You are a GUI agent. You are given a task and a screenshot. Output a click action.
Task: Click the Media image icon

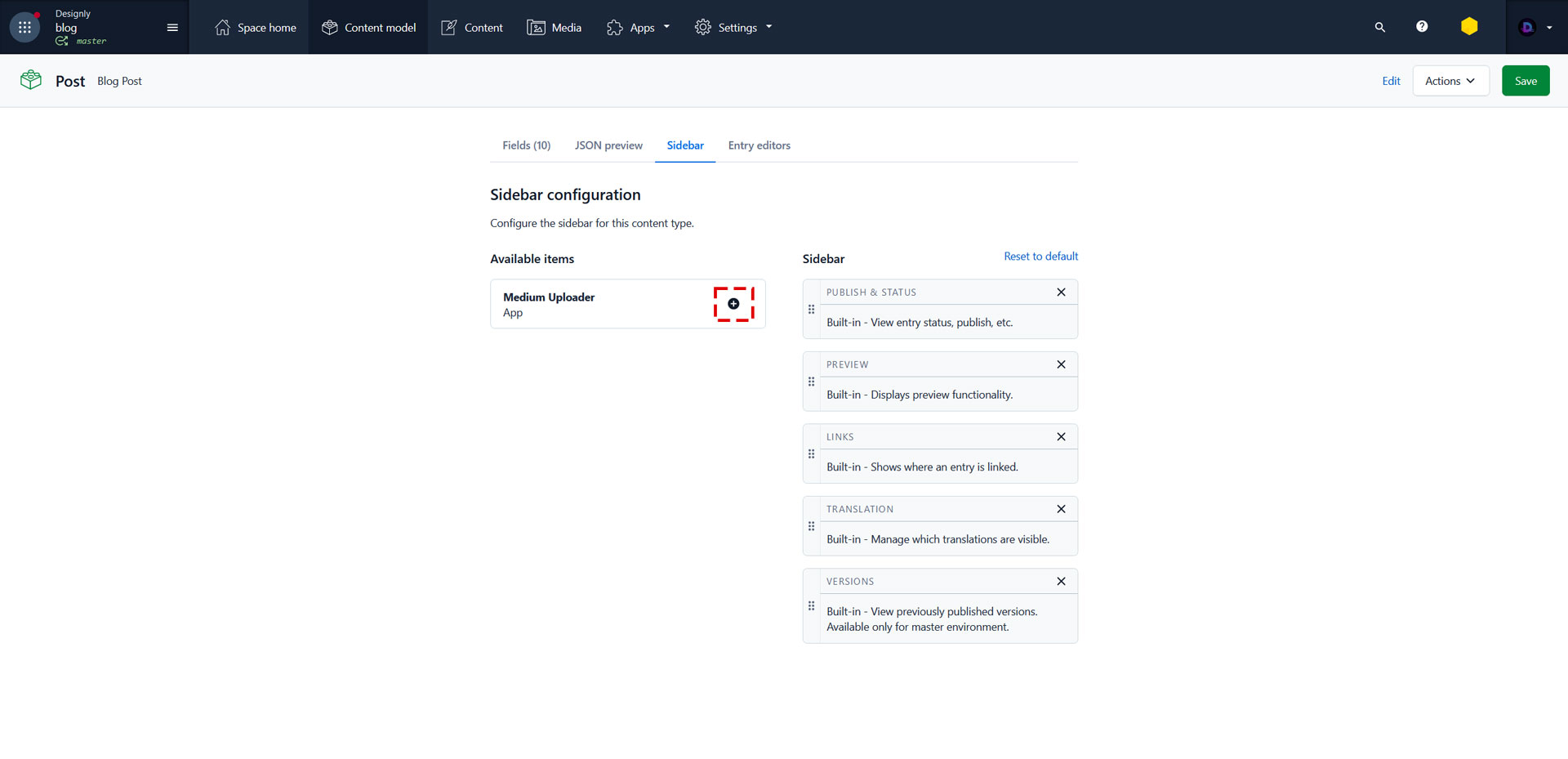pos(536,28)
